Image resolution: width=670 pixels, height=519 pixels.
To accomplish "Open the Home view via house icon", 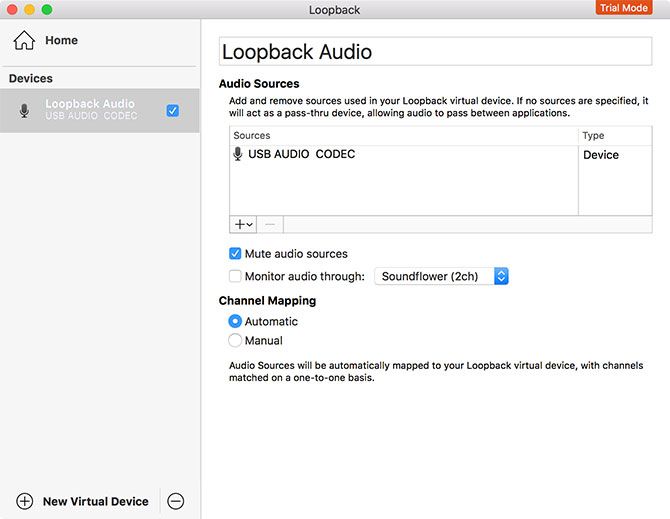I will tap(24, 40).
